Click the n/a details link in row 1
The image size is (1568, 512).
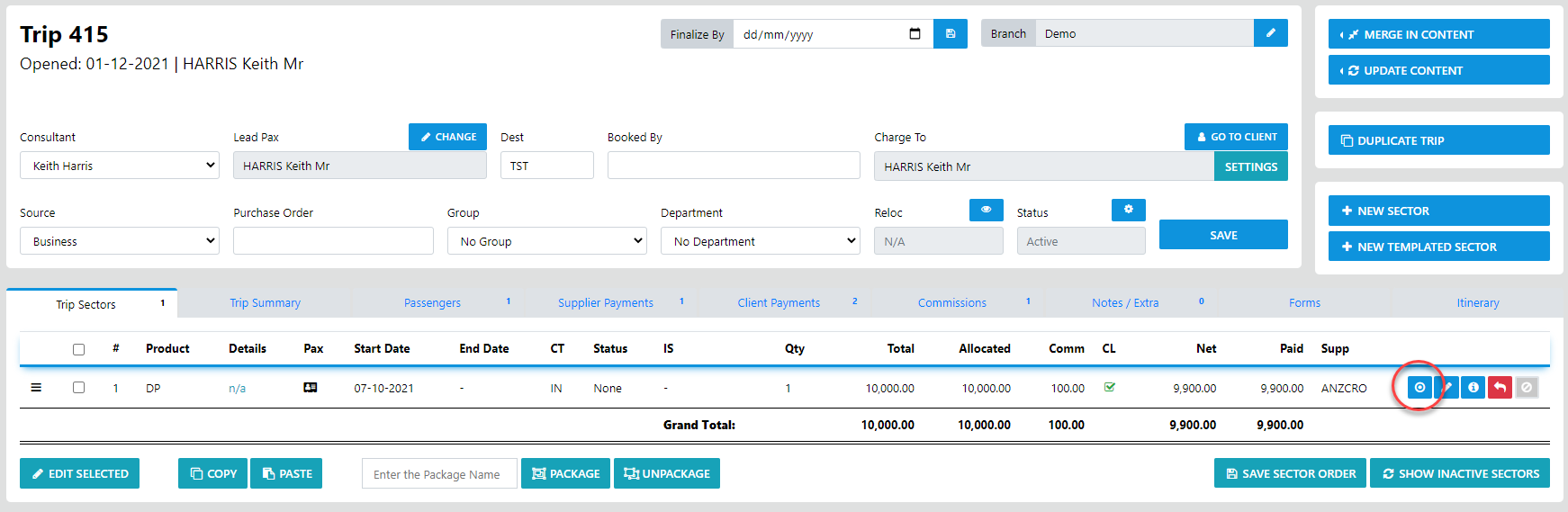pos(237,389)
